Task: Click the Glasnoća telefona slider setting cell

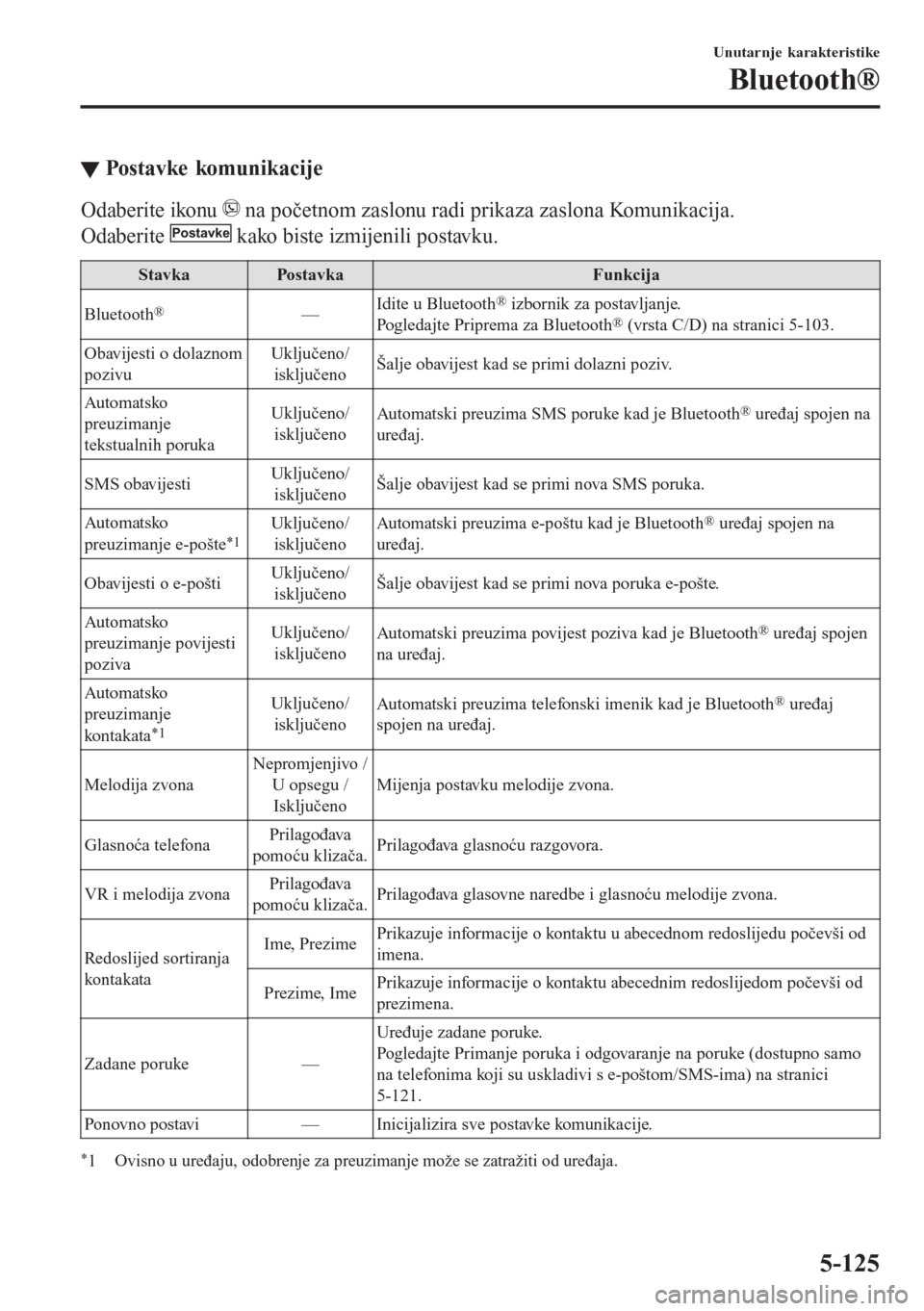Action: point(310,845)
